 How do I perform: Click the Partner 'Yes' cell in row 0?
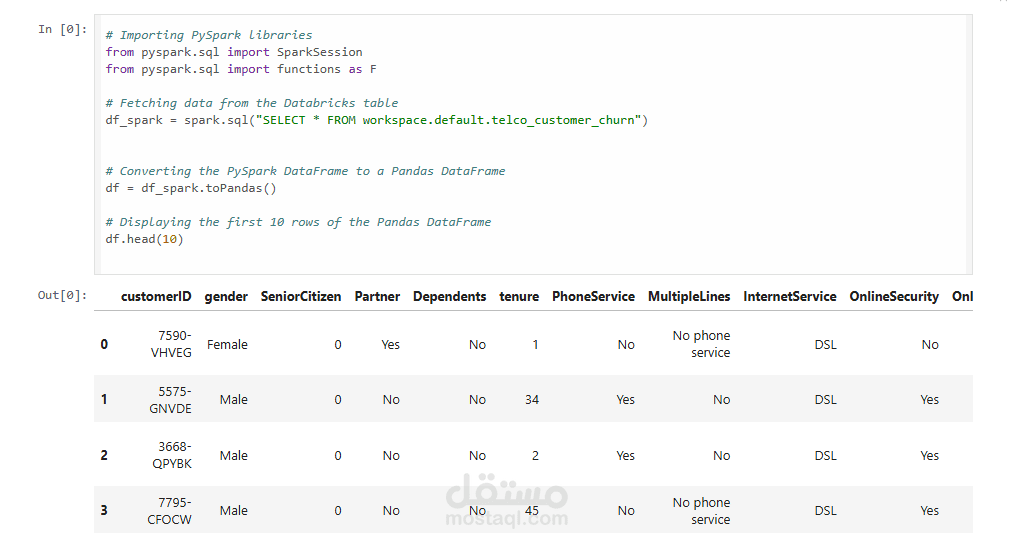coord(390,345)
